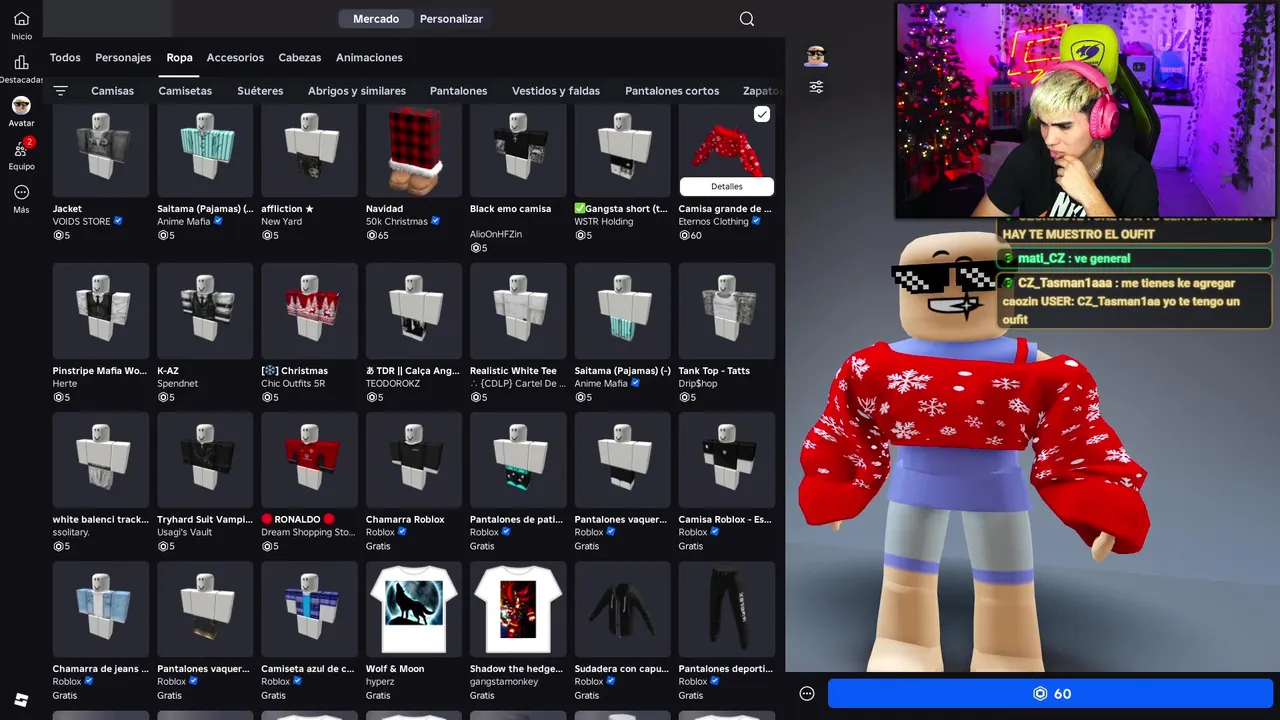Select Personajes category tab
Screen dimensions: 1280x720
123,58
